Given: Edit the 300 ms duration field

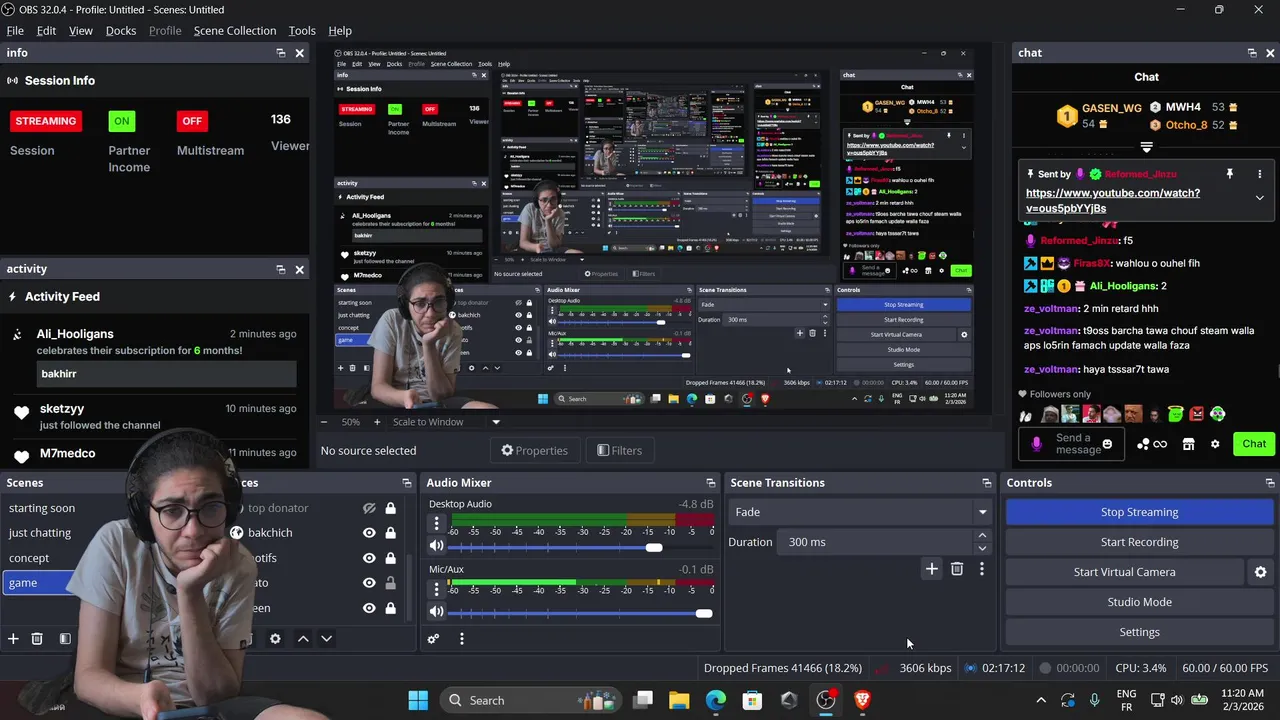Looking at the screenshot, I should pyautogui.click(x=875, y=542).
